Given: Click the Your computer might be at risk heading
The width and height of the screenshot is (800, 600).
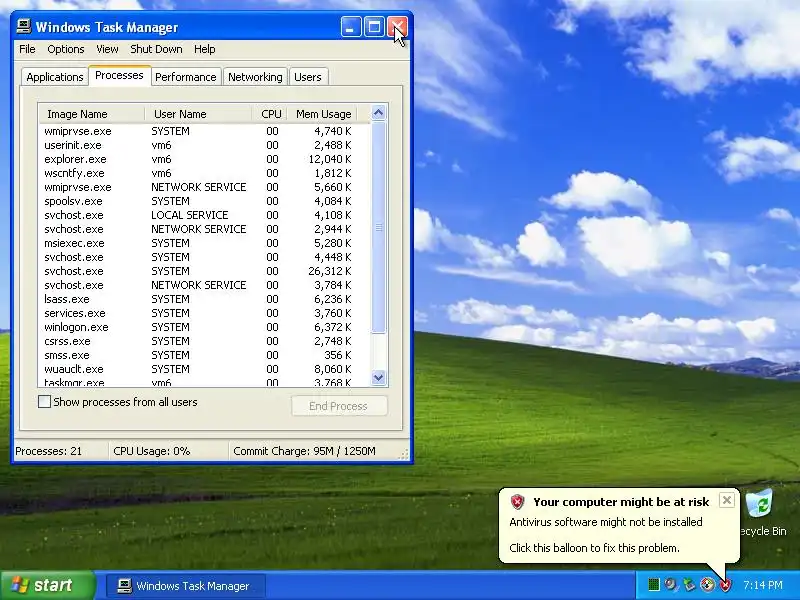Looking at the screenshot, I should point(621,502).
